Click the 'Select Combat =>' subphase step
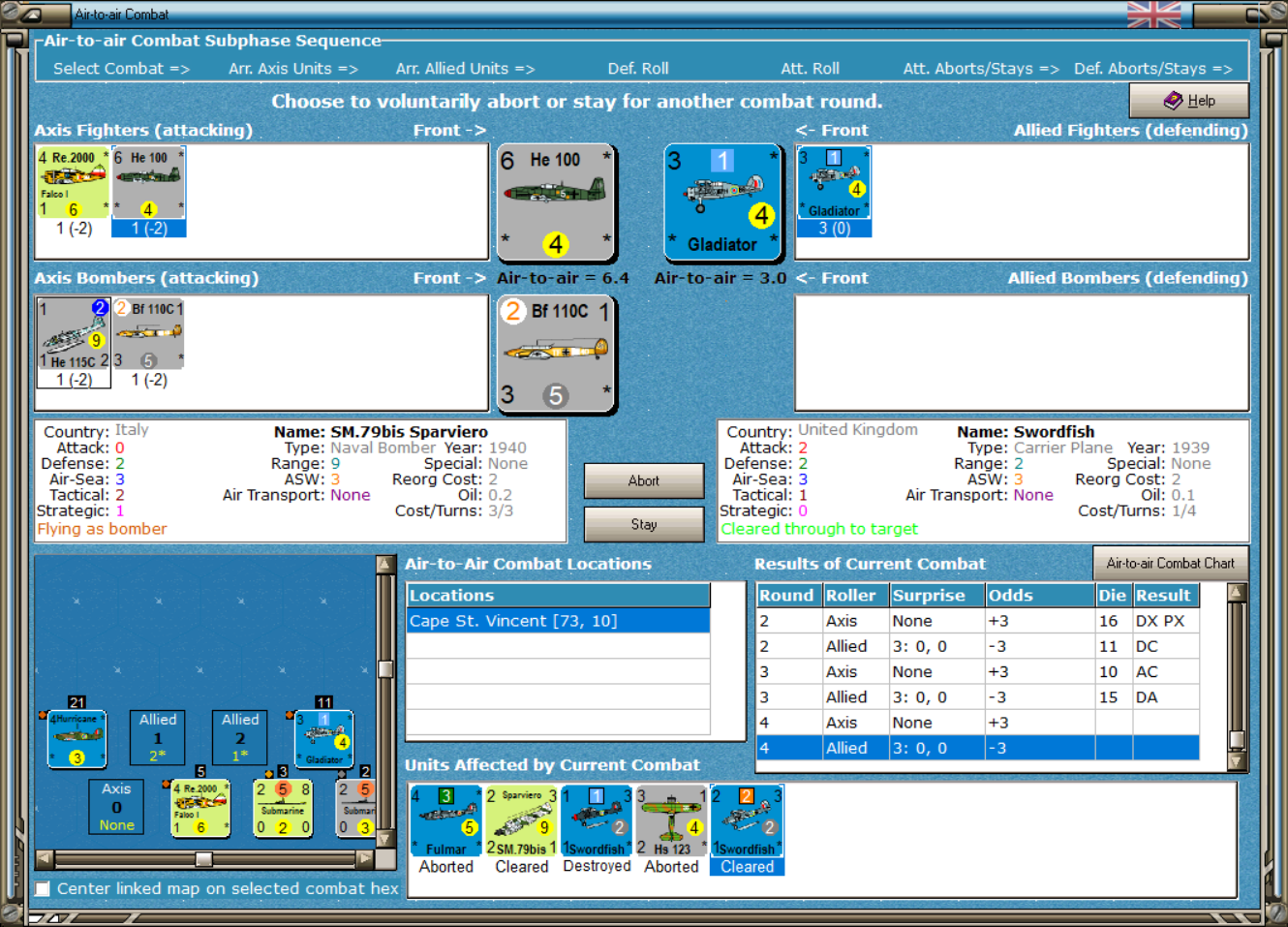The height and width of the screenshot is (927, 1288). tap(121, 69)
